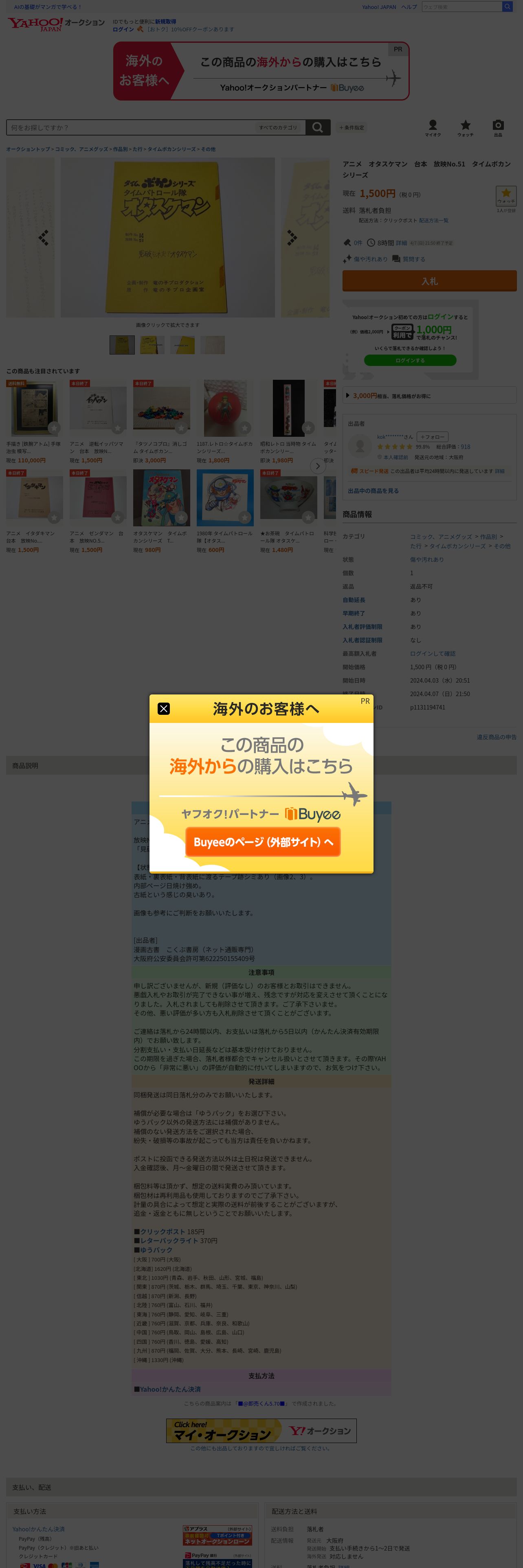This screenshot has width=523, height=1568.
Task: Open the AIの基礎がマンガで学べる link
Action: click(x=48, y=7)
